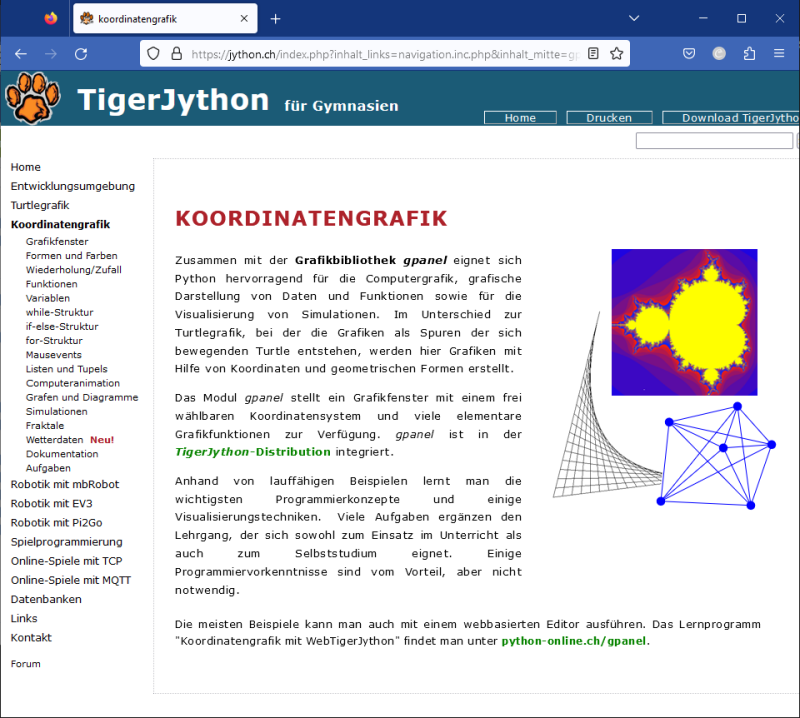Open the Firefox hamburger menu
This screenshot has width=800, height=718.
[779, 54]
